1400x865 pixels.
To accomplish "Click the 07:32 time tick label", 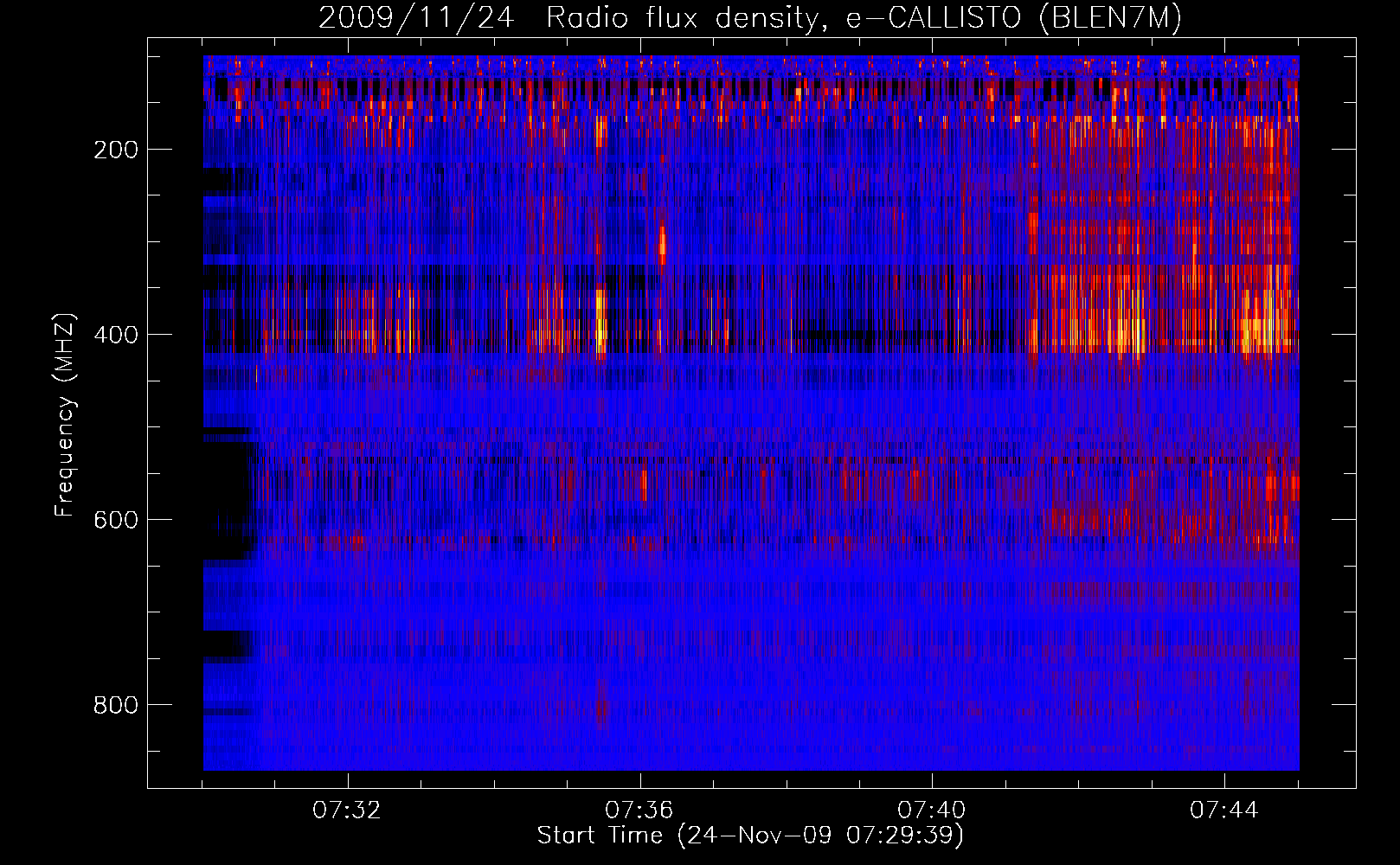I will point(347,810).
